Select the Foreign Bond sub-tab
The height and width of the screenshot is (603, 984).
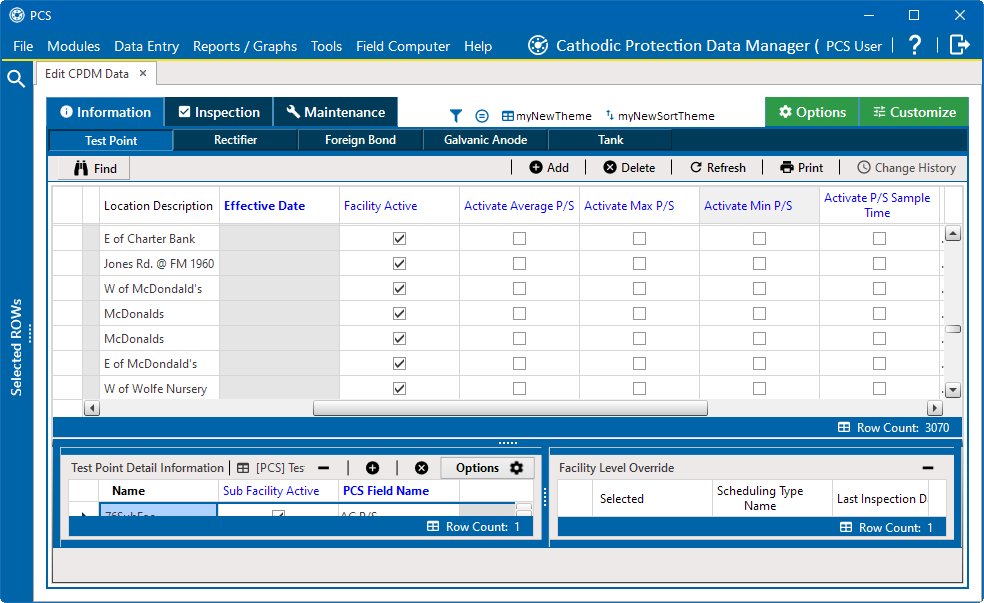360,140
